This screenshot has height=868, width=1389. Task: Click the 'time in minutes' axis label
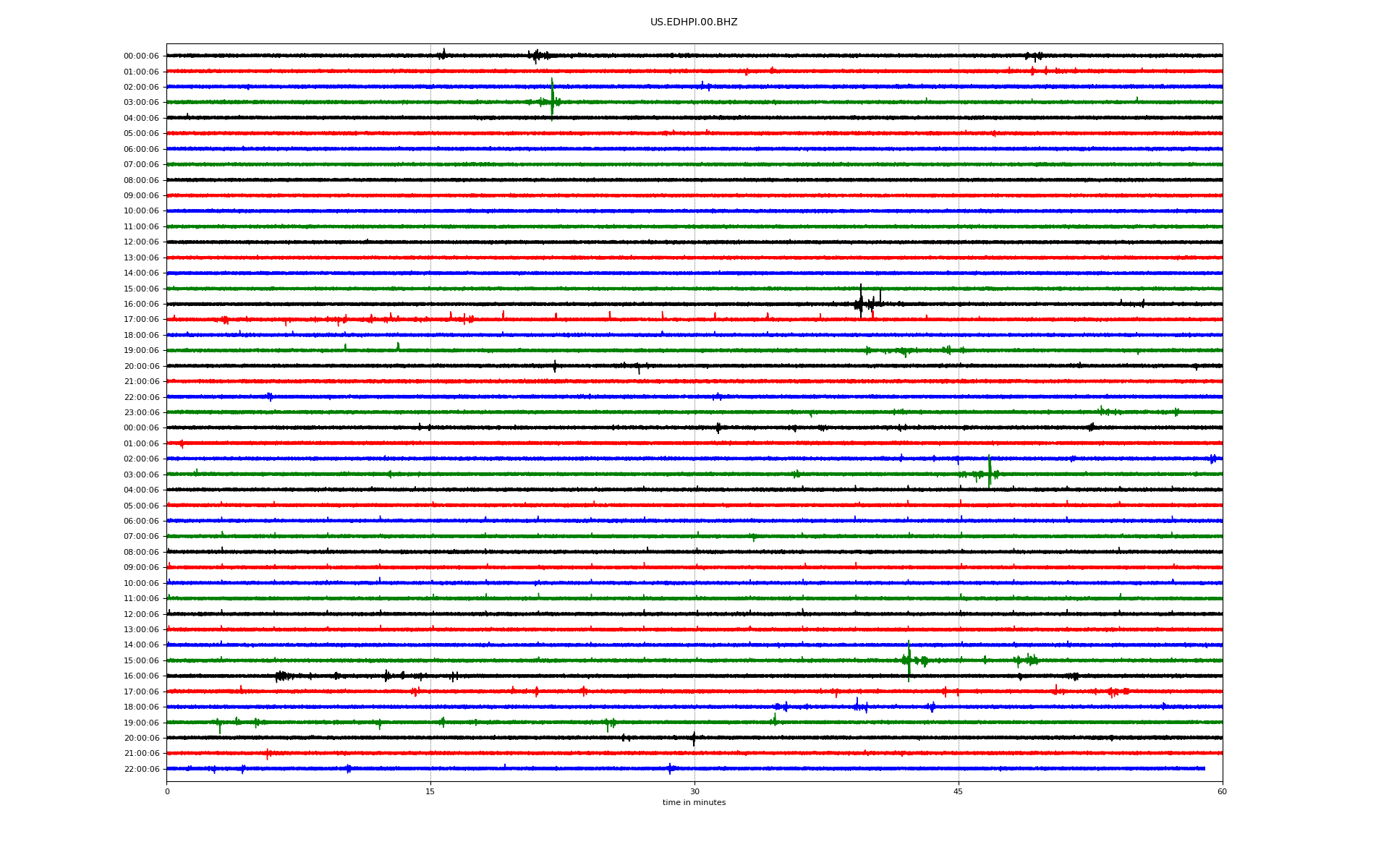(x=694, y=802)
